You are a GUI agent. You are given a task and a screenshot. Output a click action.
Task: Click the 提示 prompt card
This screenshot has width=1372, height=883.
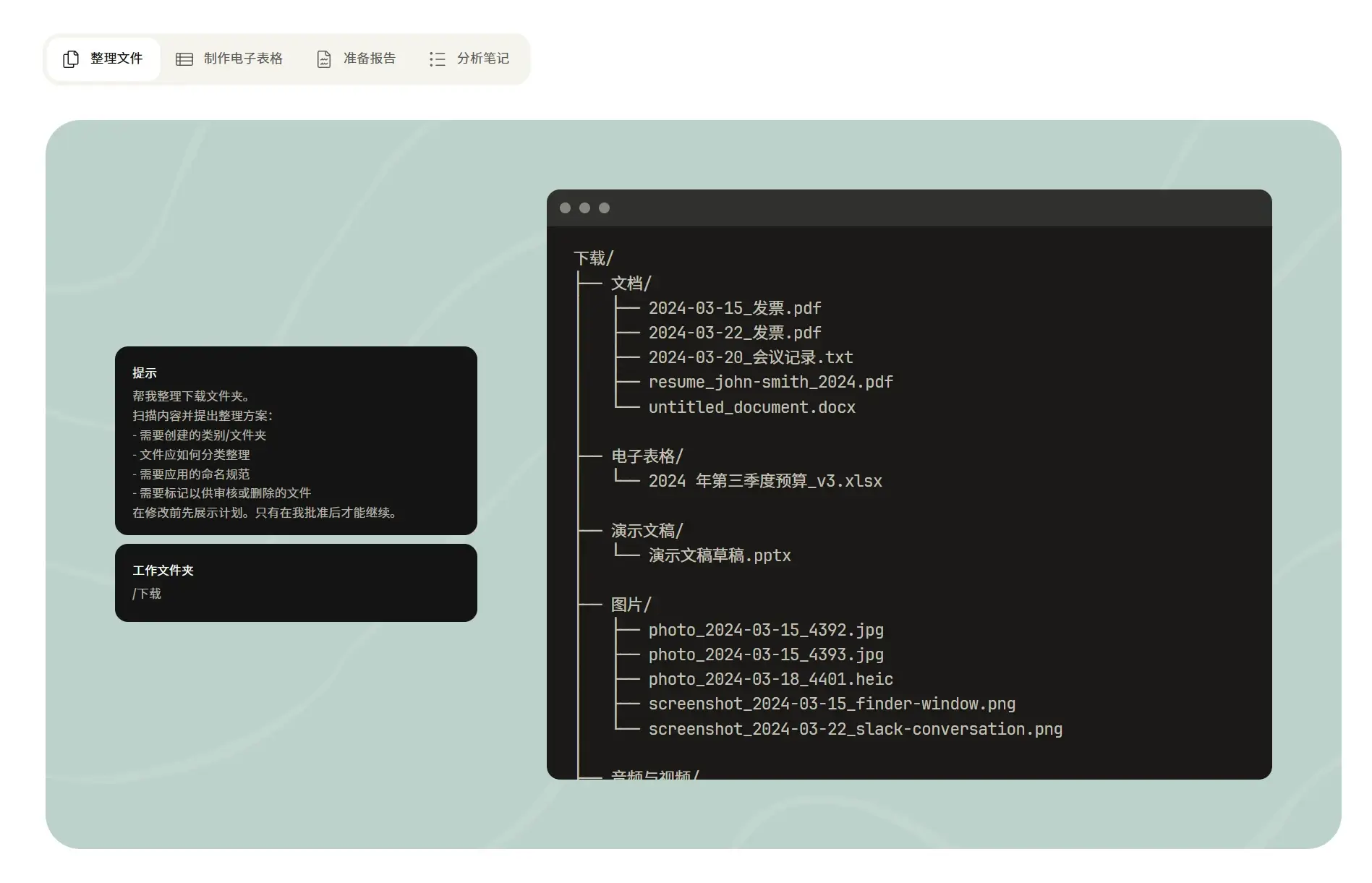pos(296,440)
